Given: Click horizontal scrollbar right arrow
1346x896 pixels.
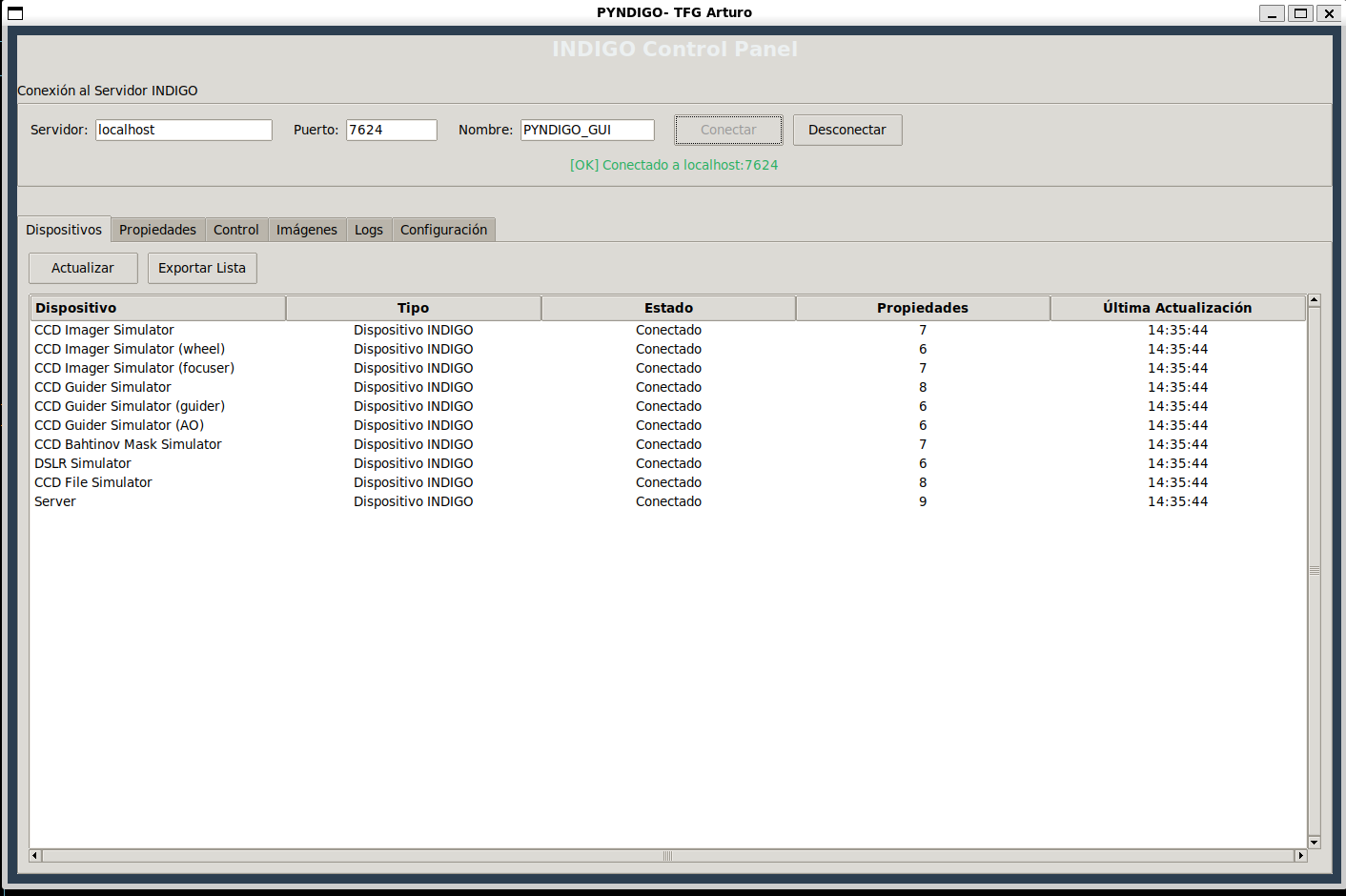Looking at the screenshot, I should [x=1300, y=856].
